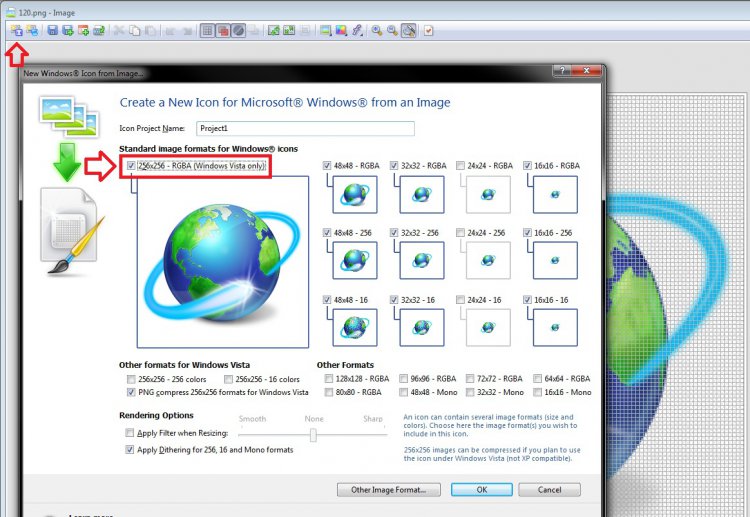Uncheck the 256x256 - RGBA (Windows Vista only) checkbox
750x517 pixels.
tap(130, 165)
